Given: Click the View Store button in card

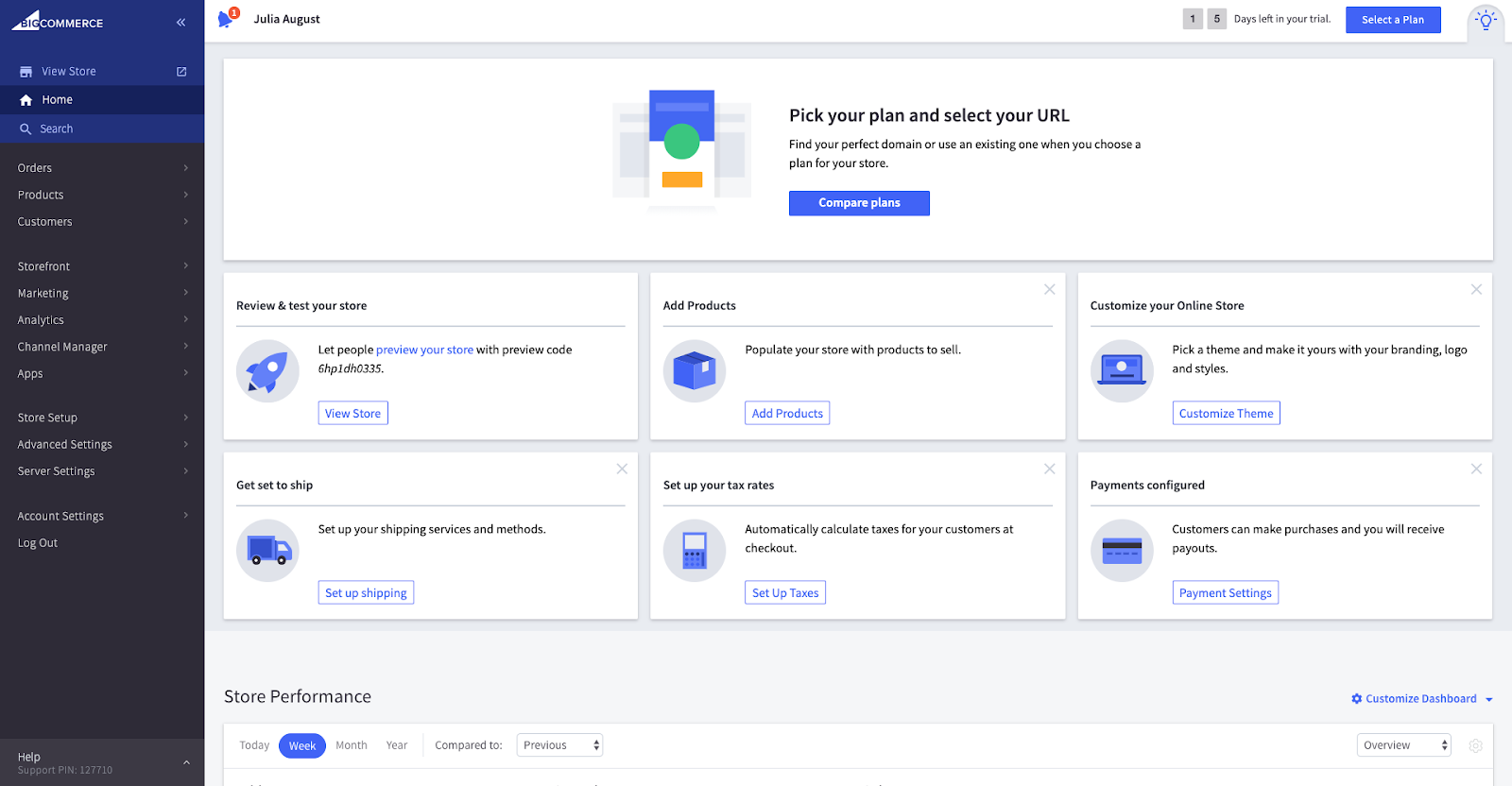Looking at the screenshot, I should coord(352,413).
